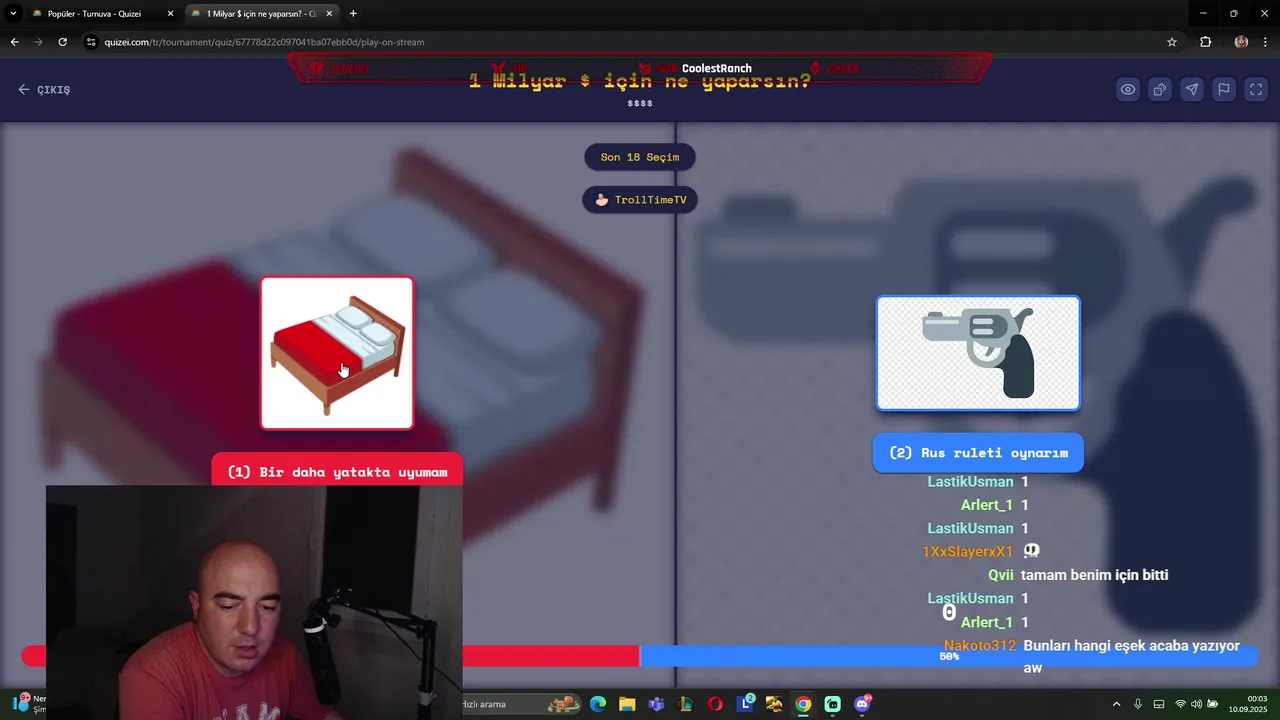1280x720 pixels.
Task: Choose option (1) Bir daha yatakta uyumam
Action: tap(337, 471)
